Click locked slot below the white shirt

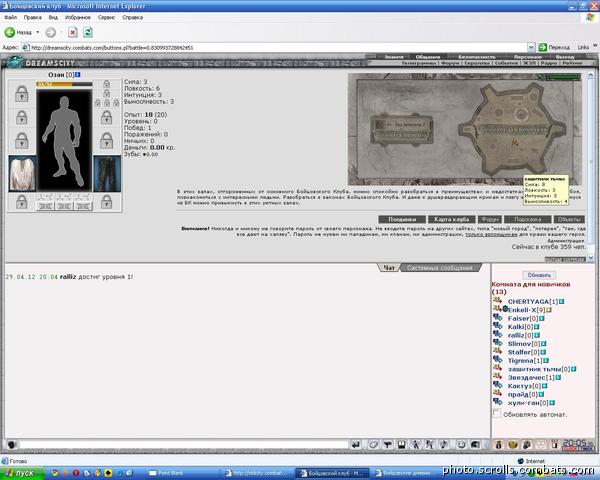click(x=22, y=202)
